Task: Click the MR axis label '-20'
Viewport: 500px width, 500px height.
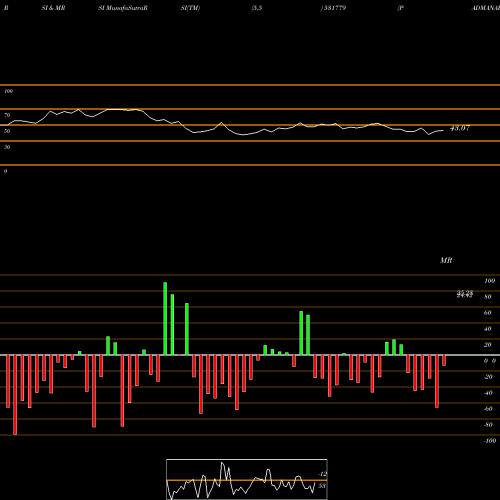Action: pyautogui.click(x=488, y=377)
